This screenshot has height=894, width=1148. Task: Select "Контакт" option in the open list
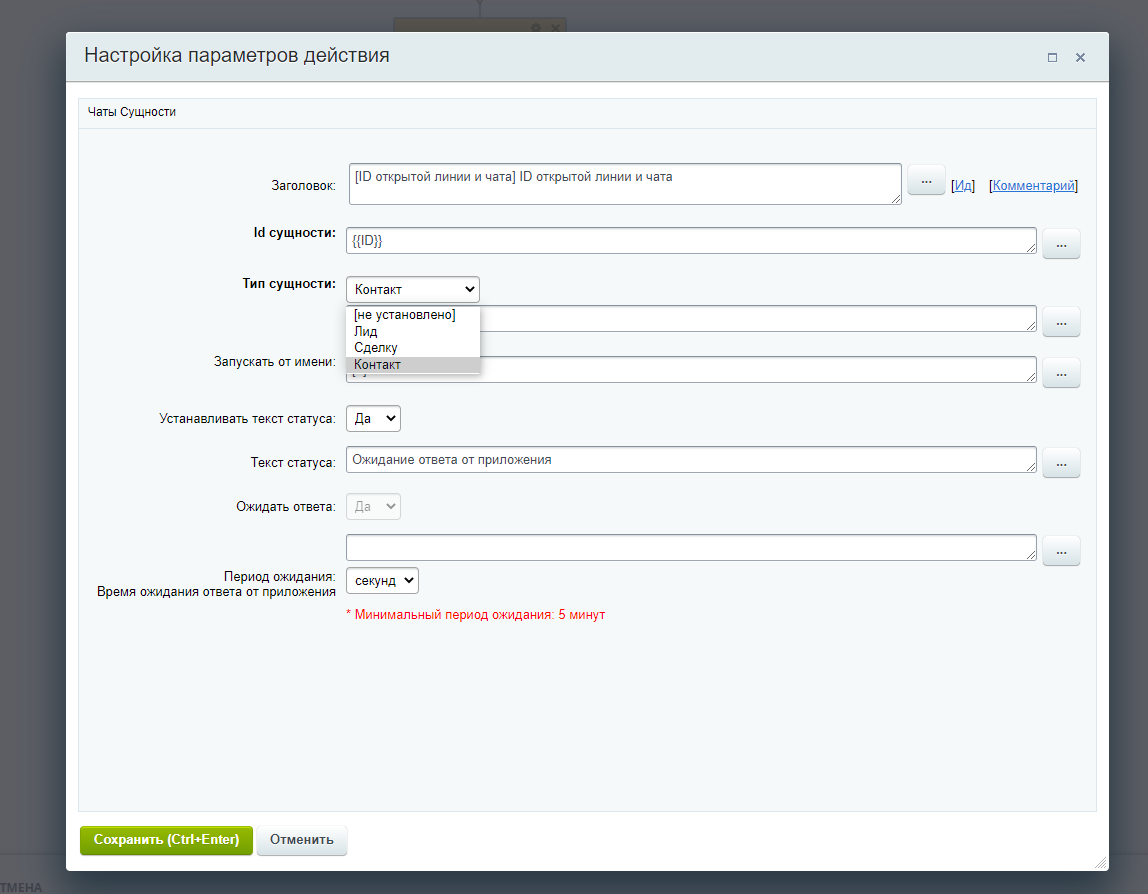pos(378,365)
